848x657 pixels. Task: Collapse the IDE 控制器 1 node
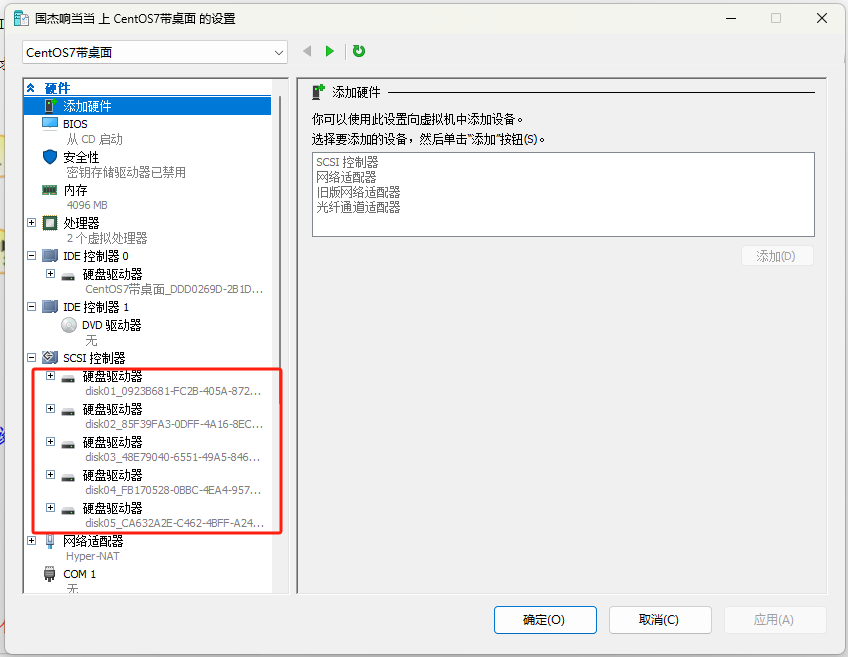coord(31,307)
